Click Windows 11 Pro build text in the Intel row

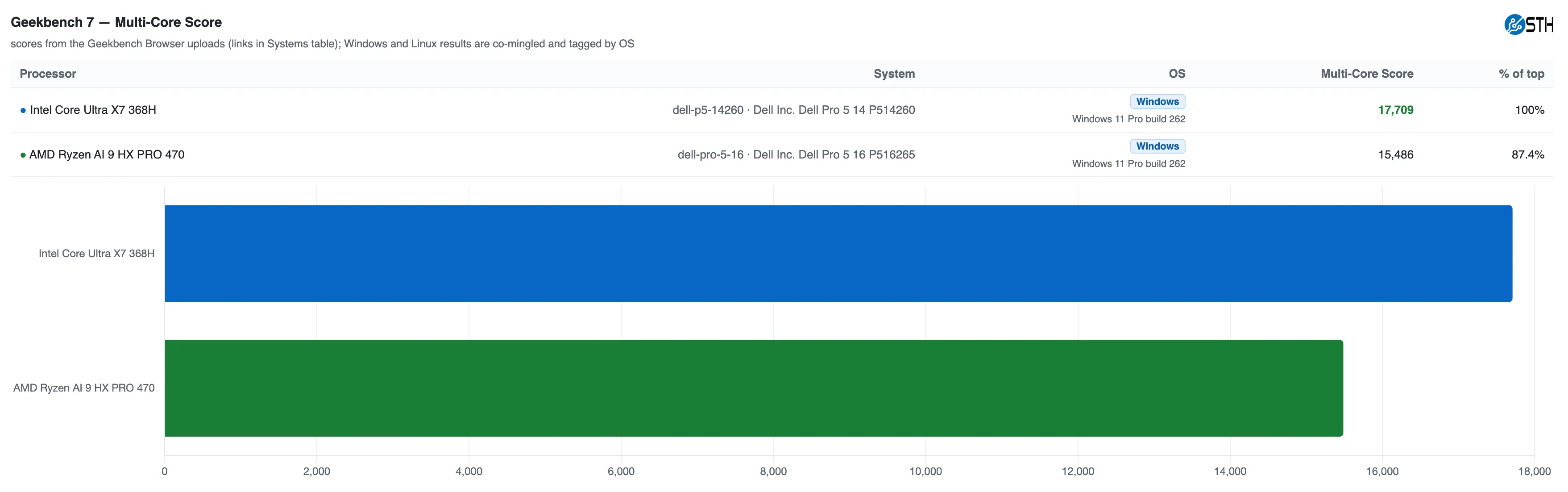pos(1128,119)
